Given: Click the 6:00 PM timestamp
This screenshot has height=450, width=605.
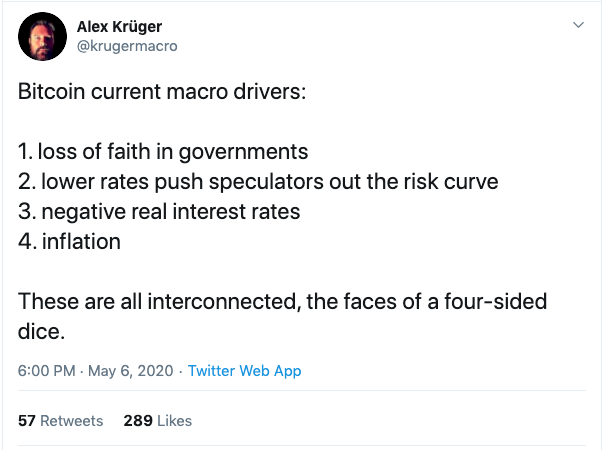Looking at the screenshot, I should [x=46, y=371].
